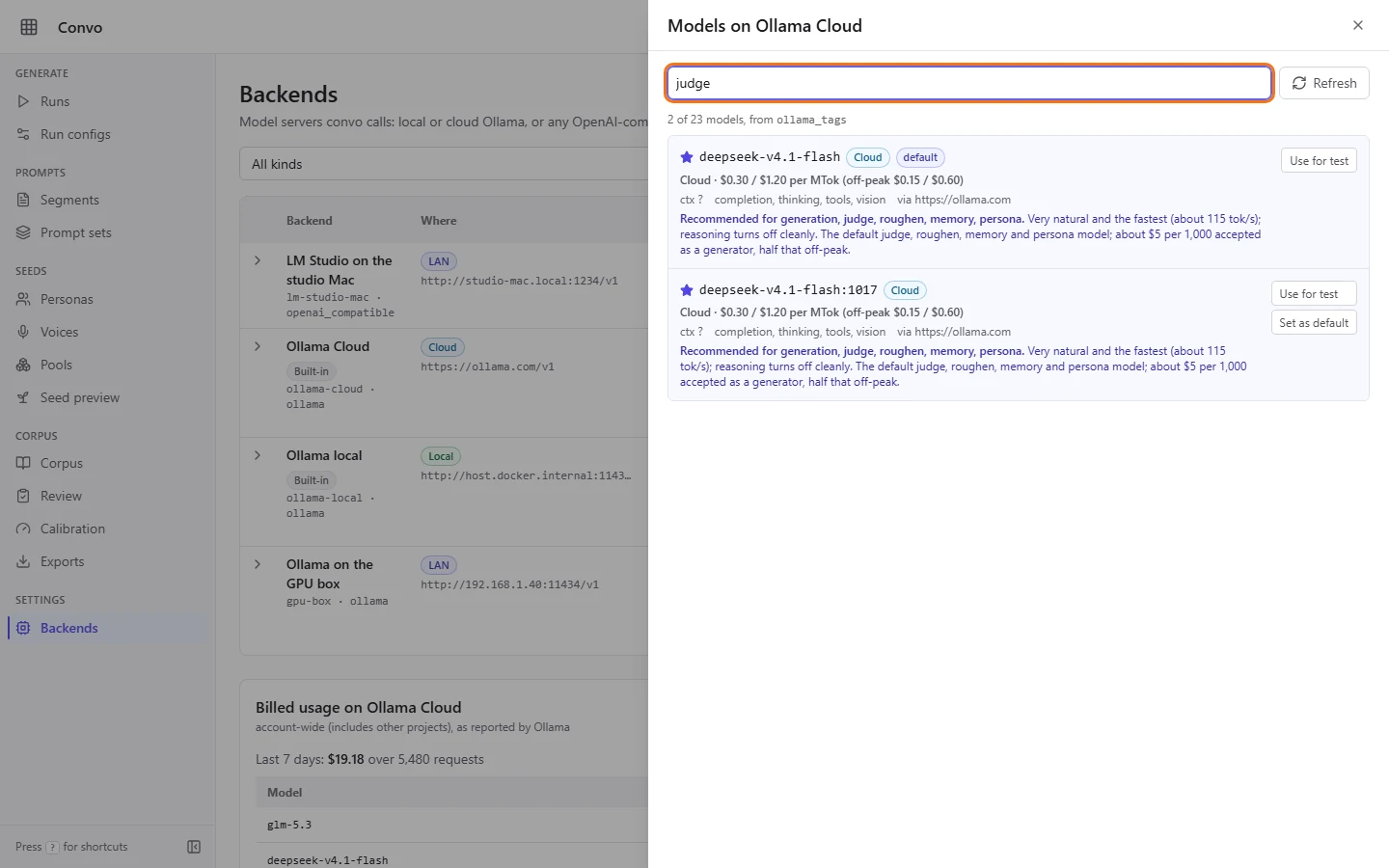Screen dimensions: 1389x868
Task: Click the Corpus book icon
Action: (x=23, y=463)
